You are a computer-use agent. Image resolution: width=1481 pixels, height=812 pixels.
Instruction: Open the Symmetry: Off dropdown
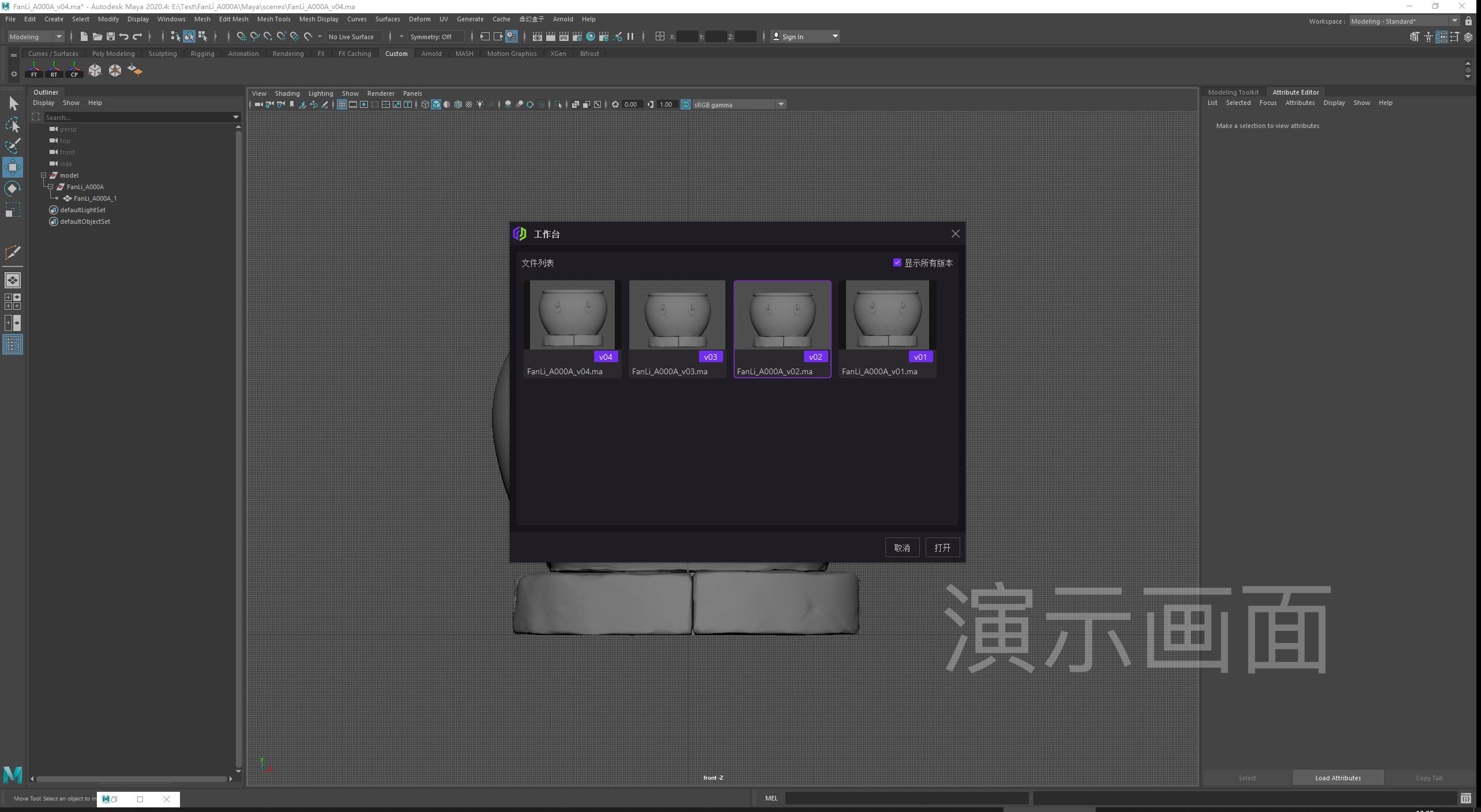[436, 36]
